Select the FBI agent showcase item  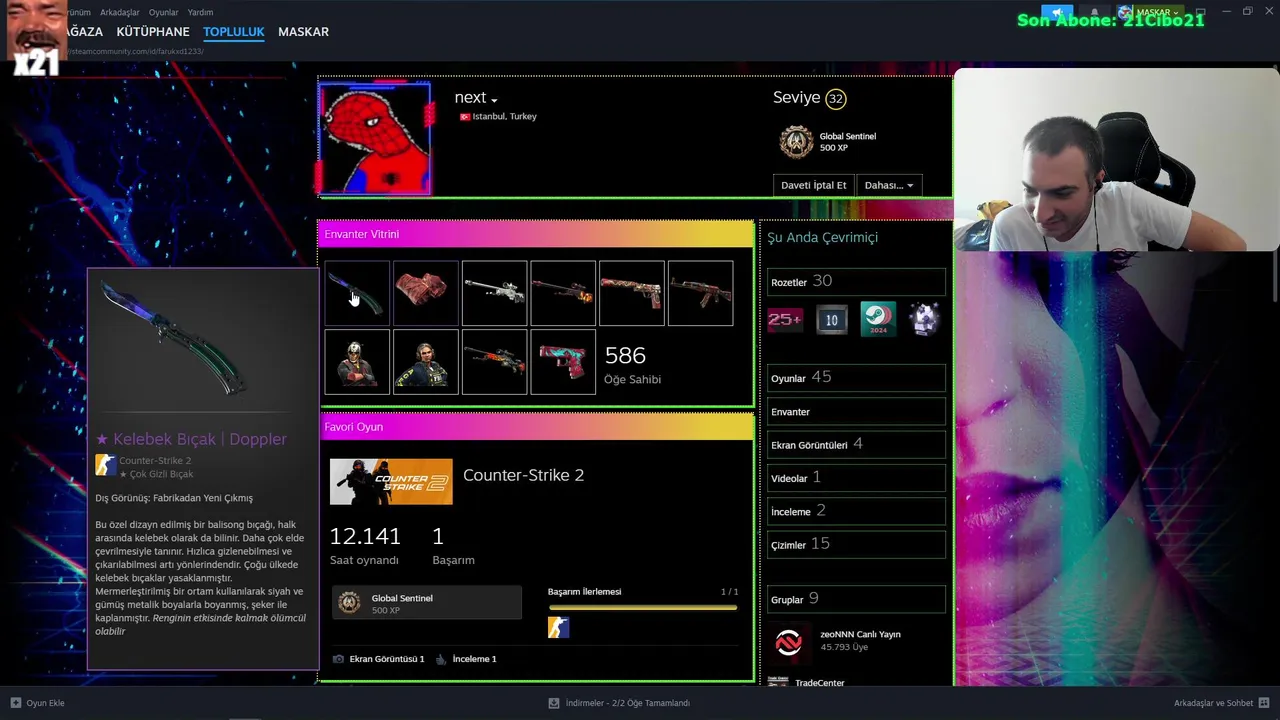[x=426, y=362]
